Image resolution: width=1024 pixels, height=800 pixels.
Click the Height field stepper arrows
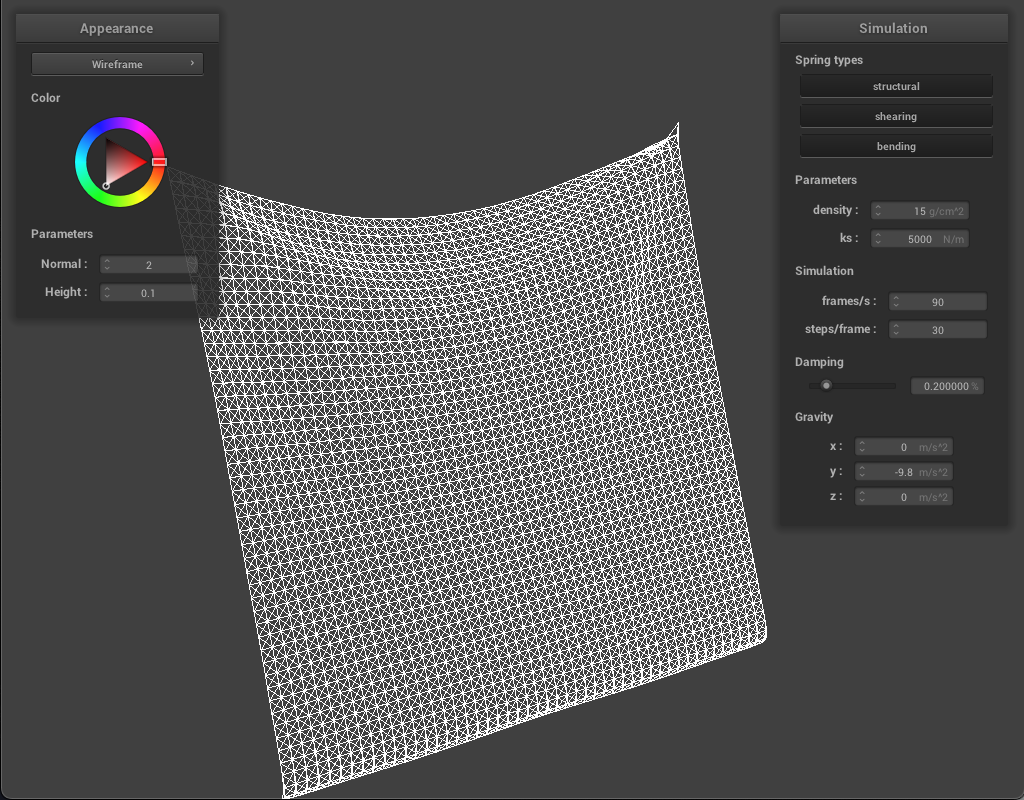point(107,293)
